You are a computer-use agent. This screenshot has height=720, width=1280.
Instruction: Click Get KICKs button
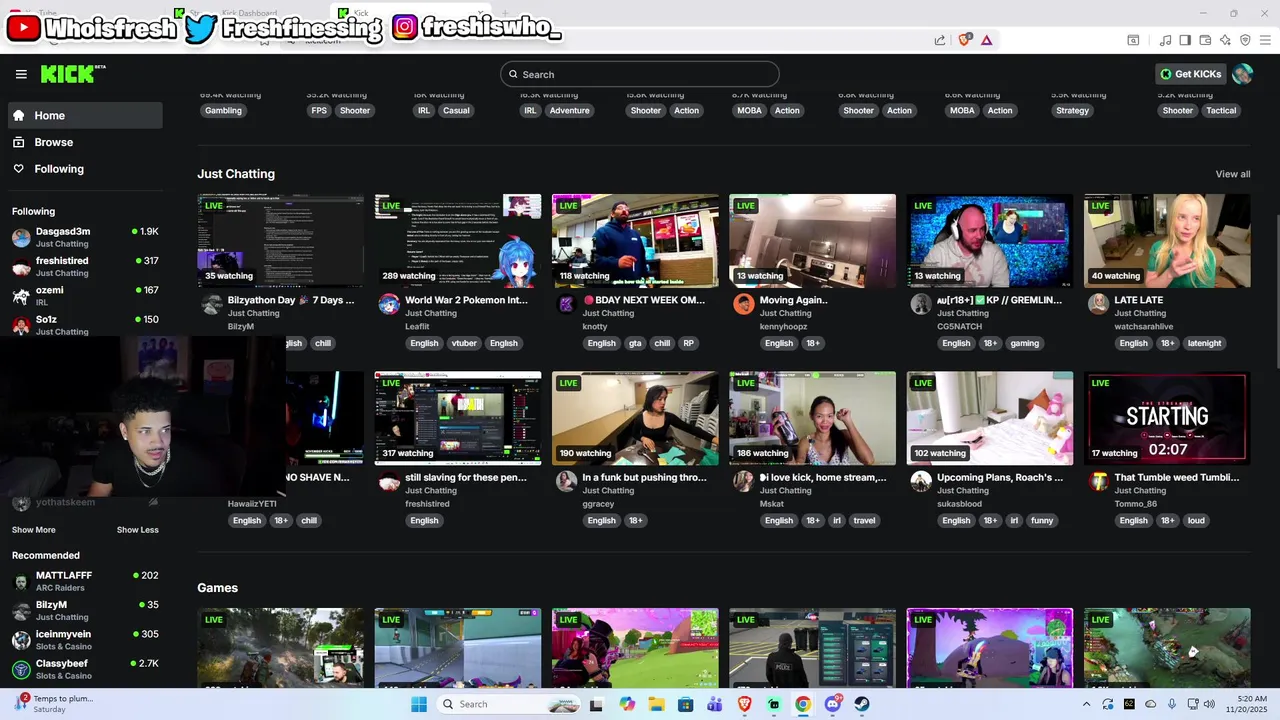pyautogui.click(x=1190, y=74)
